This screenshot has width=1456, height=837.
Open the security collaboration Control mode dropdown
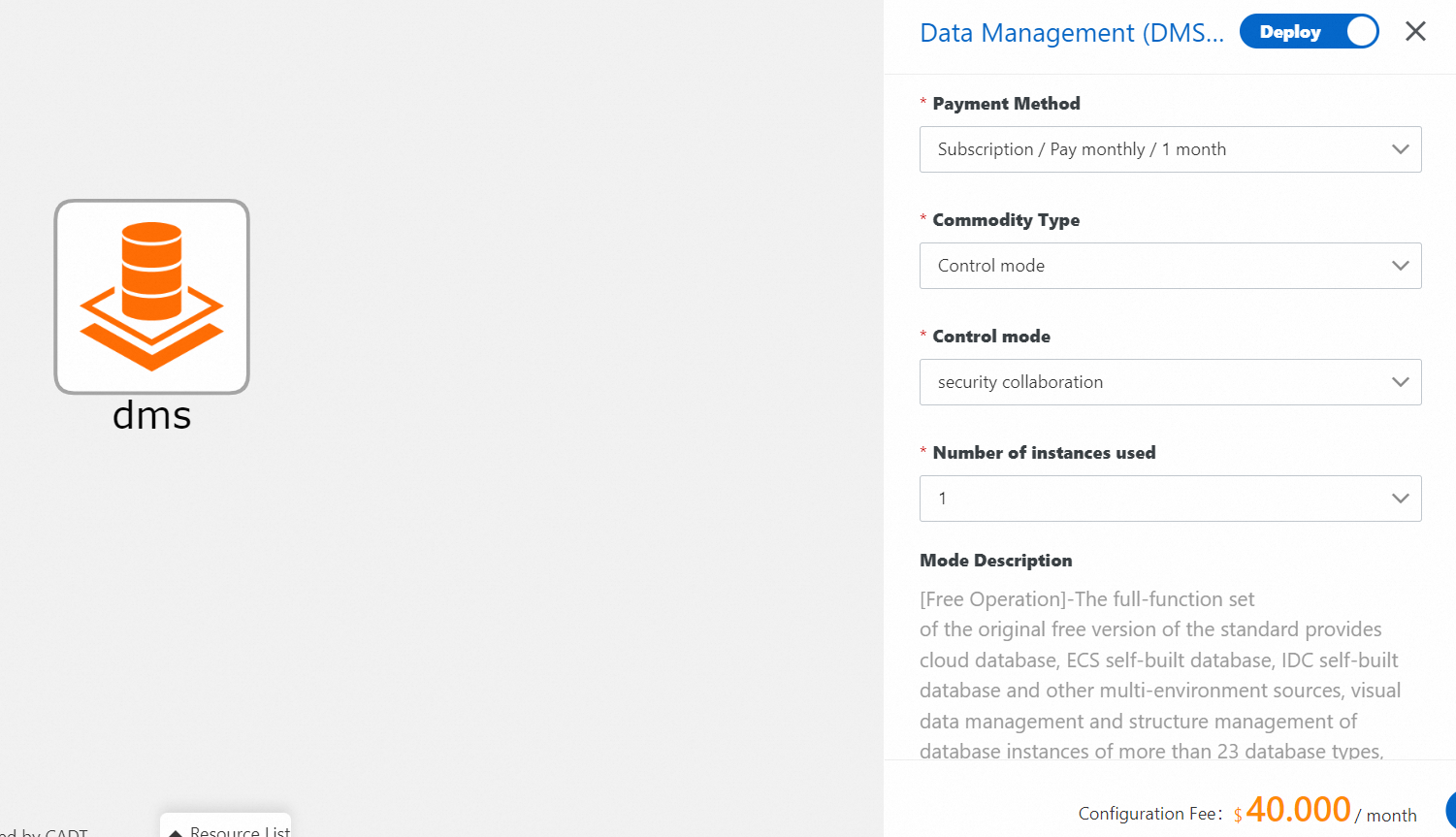[1170, 382]
